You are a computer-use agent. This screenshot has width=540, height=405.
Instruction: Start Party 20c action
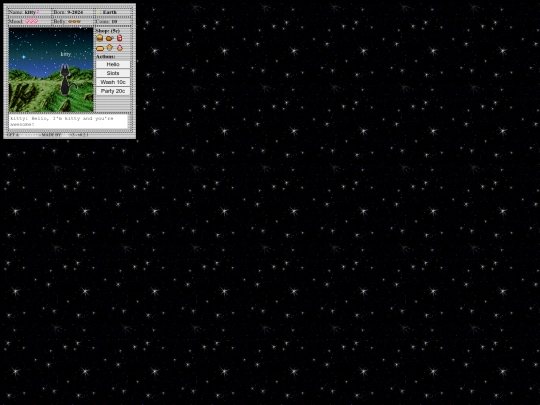[x=113, y=91]
